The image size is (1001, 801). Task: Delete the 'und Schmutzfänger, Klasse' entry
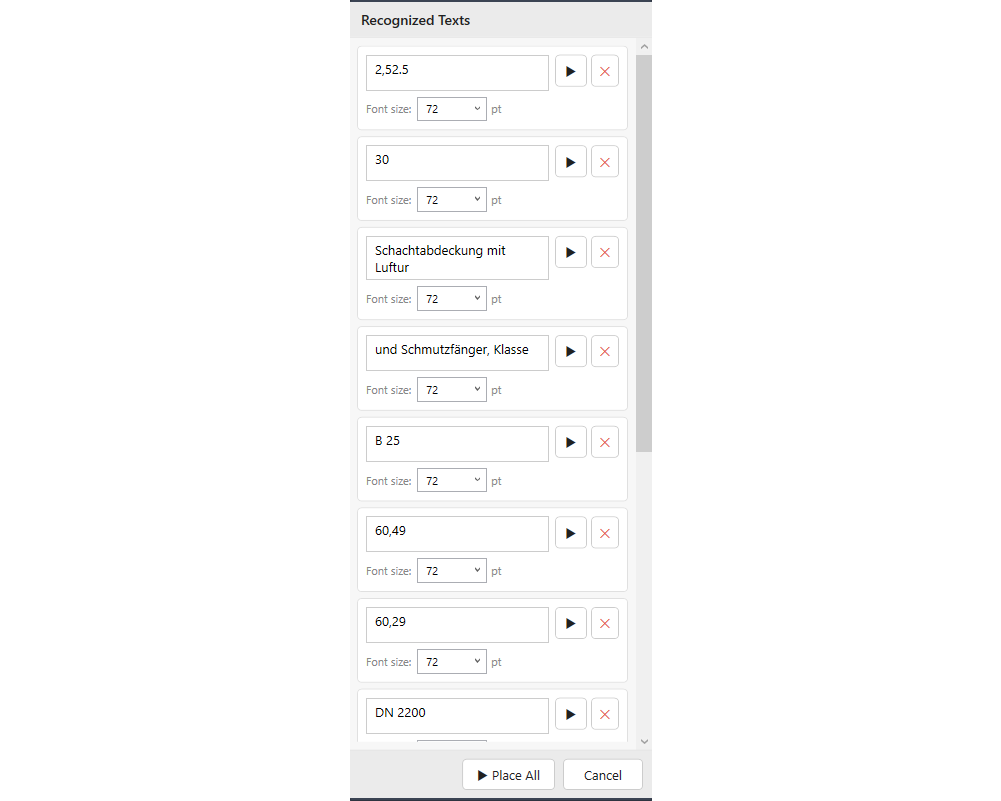click(x=605, y=351)
